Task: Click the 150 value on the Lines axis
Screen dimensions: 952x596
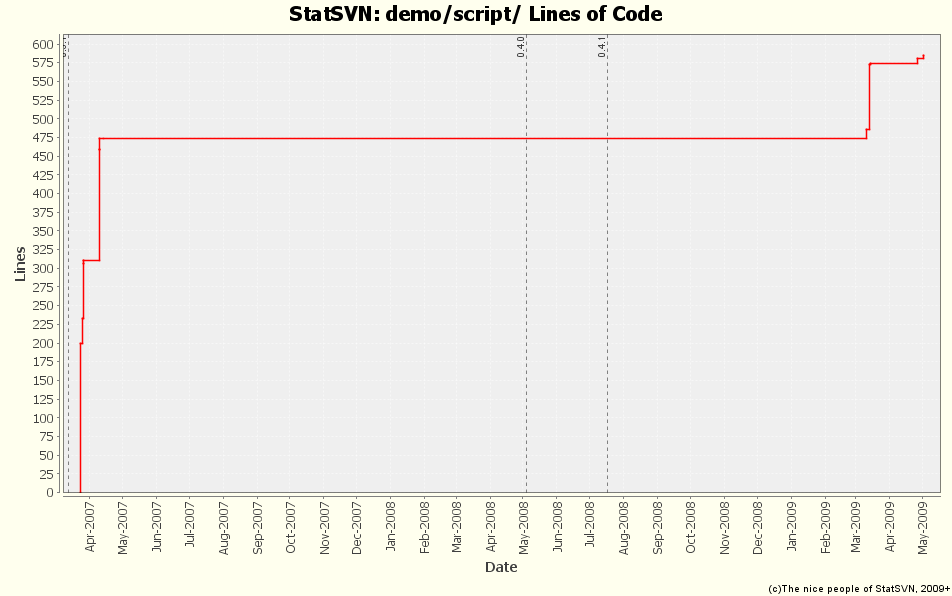Action: [43, 381]
